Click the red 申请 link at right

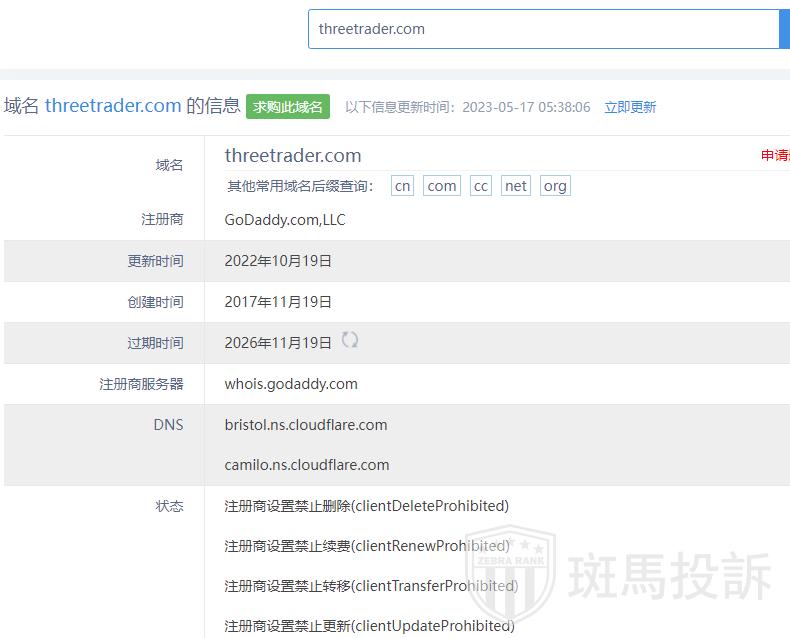pyautogui.click(x=775, y=155)
